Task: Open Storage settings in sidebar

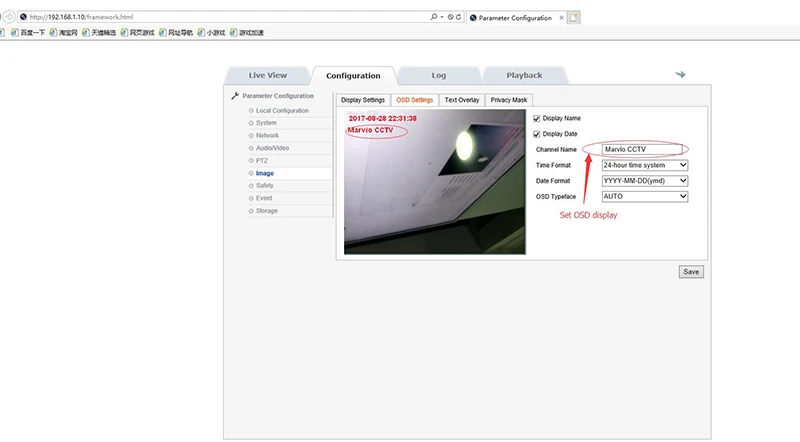Action: [x=267, y=211]
